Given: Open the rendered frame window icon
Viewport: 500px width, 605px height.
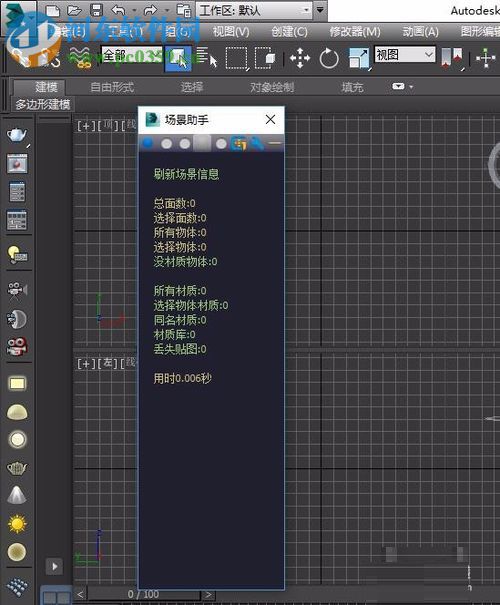Looking at the screenshot, I should (x=17, y=164).
